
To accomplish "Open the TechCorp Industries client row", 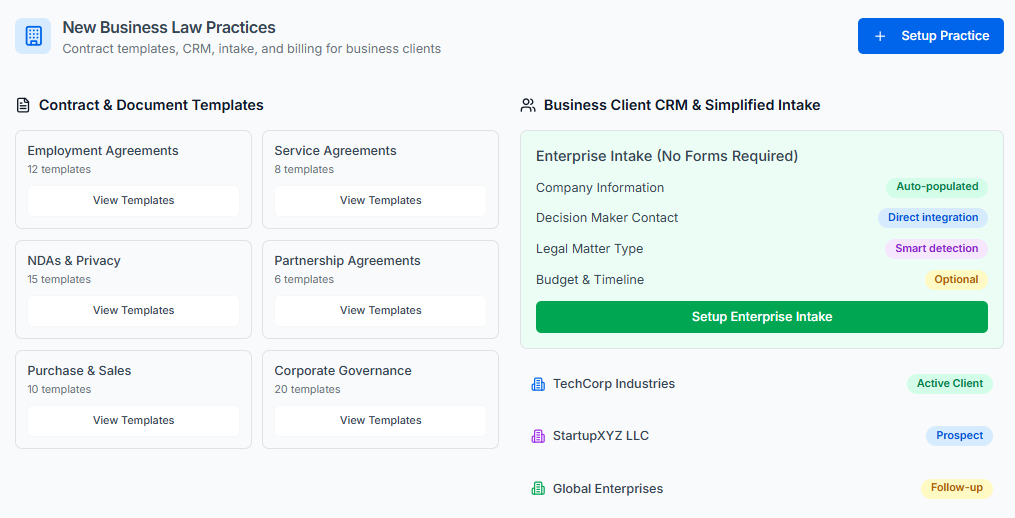I will click(x=700, y=384).
